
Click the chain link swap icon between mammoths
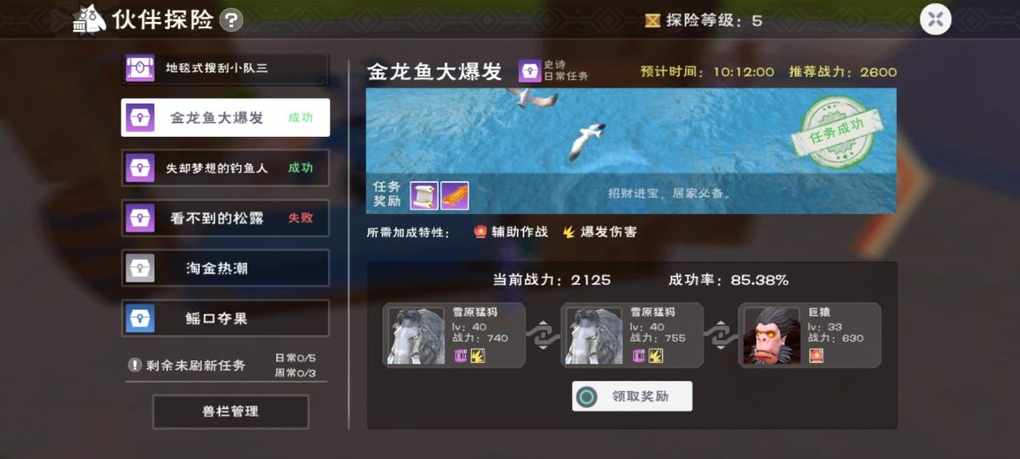point(543,335)
